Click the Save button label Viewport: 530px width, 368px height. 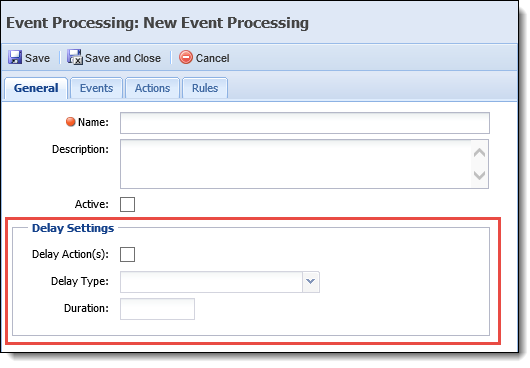click(38, 58)
